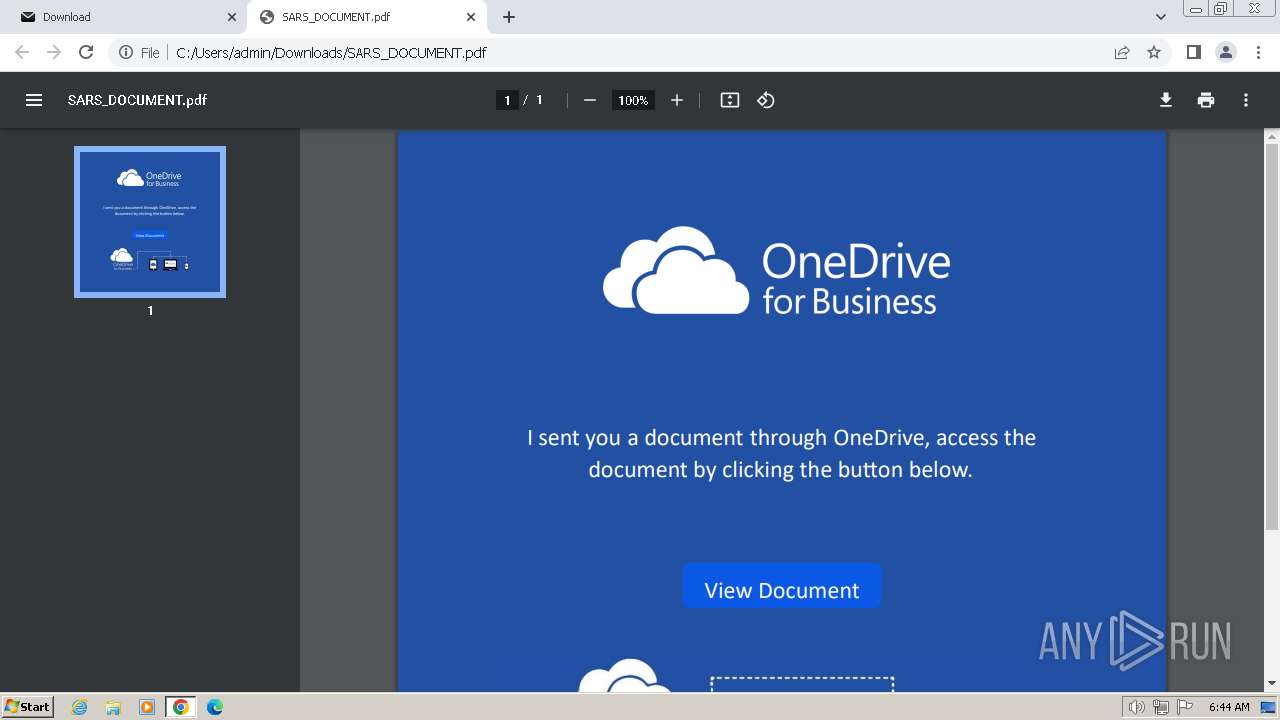The width and height of the screenshot is (1280, 720).
Task: Select the SARS_DOCUMENT.pdf tab
Action: coord(365,17)
